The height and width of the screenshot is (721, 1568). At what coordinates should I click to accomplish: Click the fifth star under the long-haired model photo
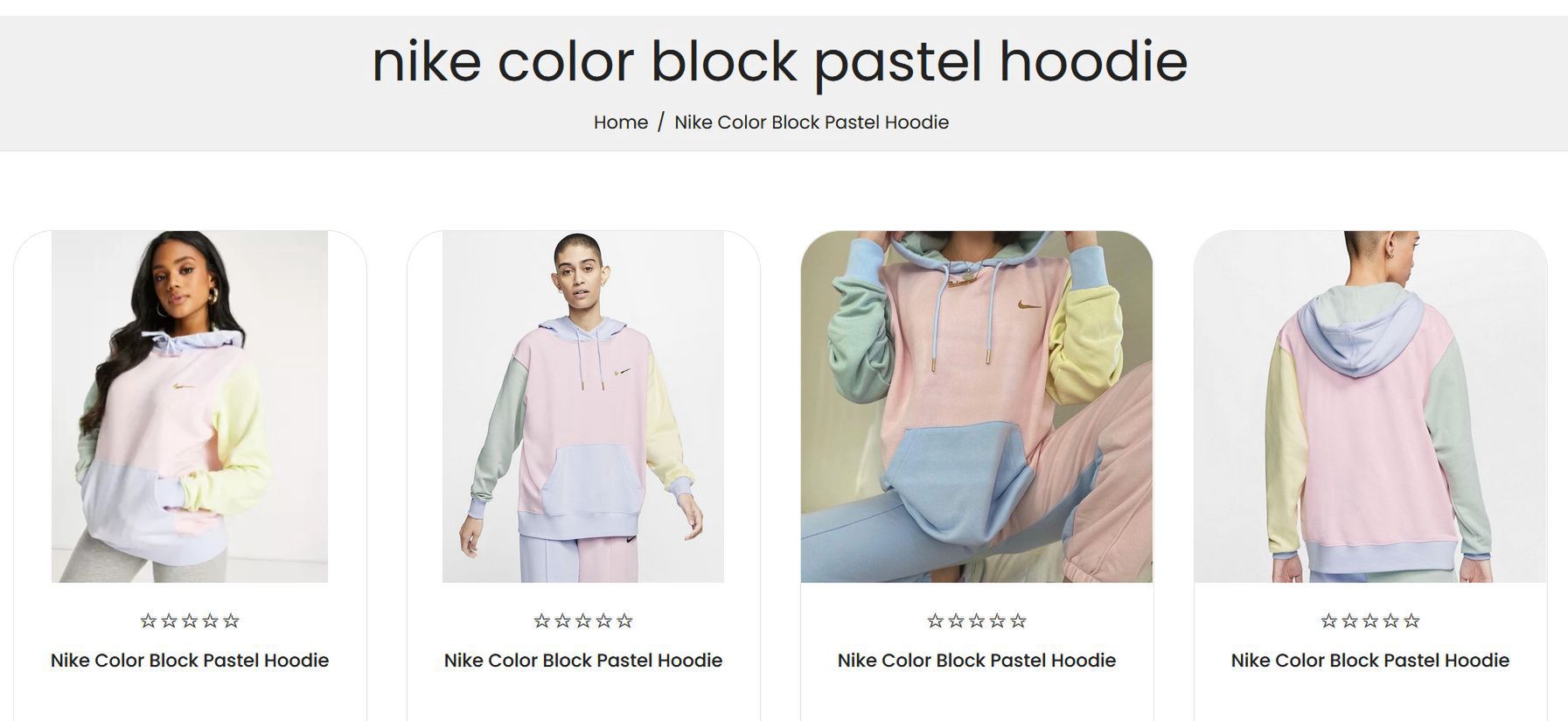coord(231,621)
